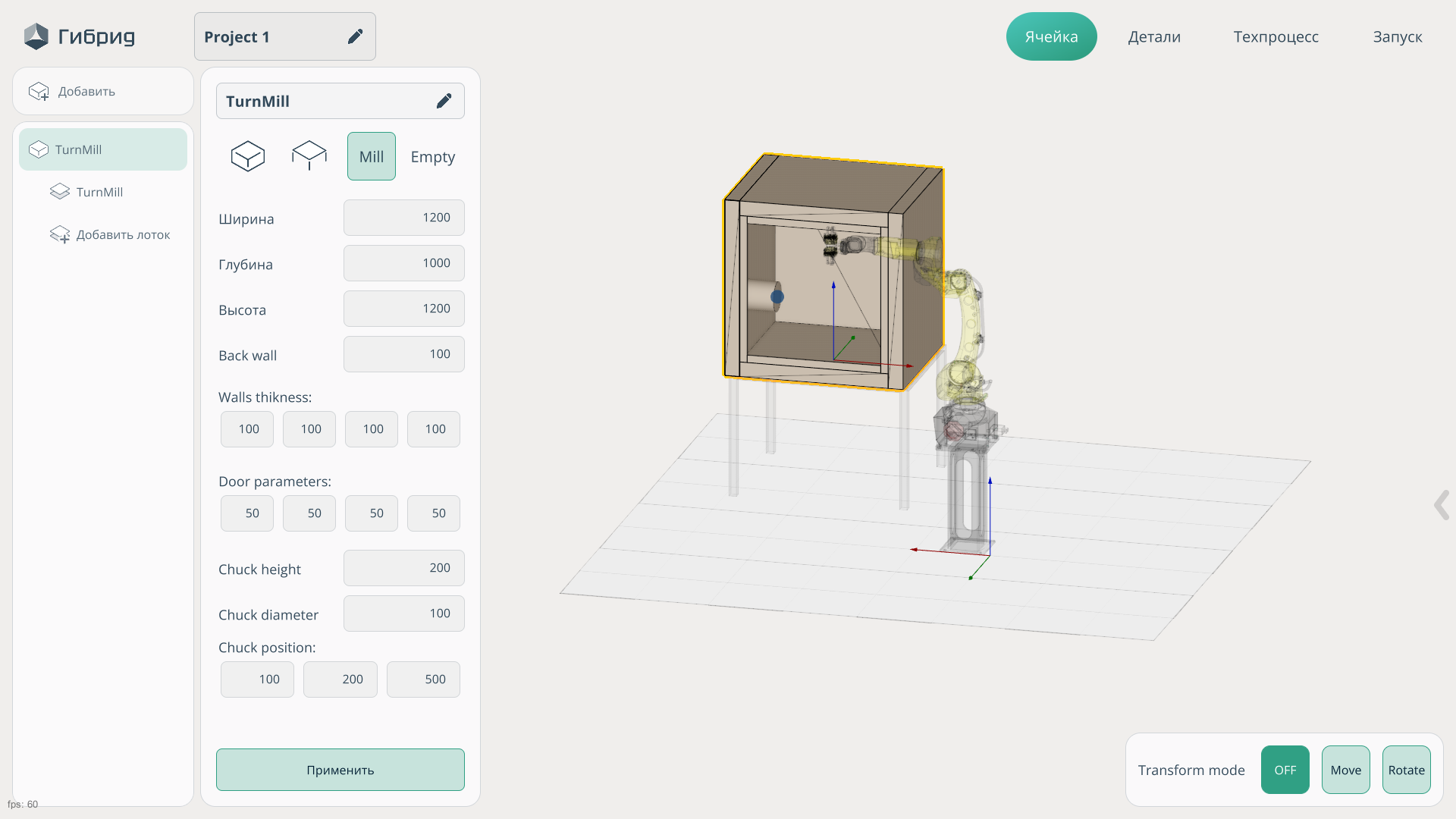The width and height of the screenshot is (1456, 819).
Task: Click pencil icon next to TurnMill name
Action: 444,101
